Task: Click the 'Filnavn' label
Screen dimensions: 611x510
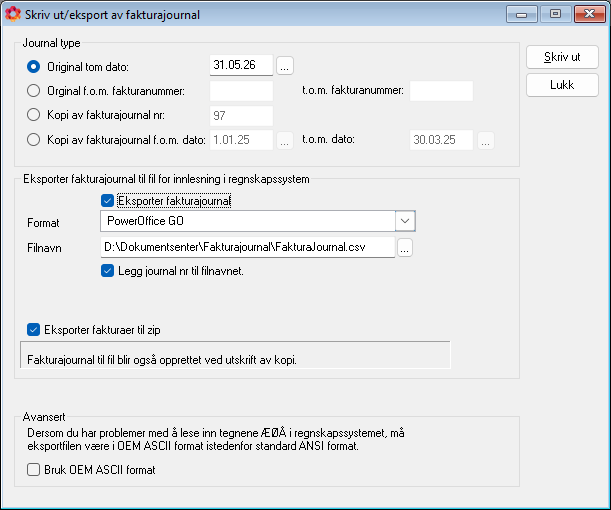Action: [x=44, y=248]
